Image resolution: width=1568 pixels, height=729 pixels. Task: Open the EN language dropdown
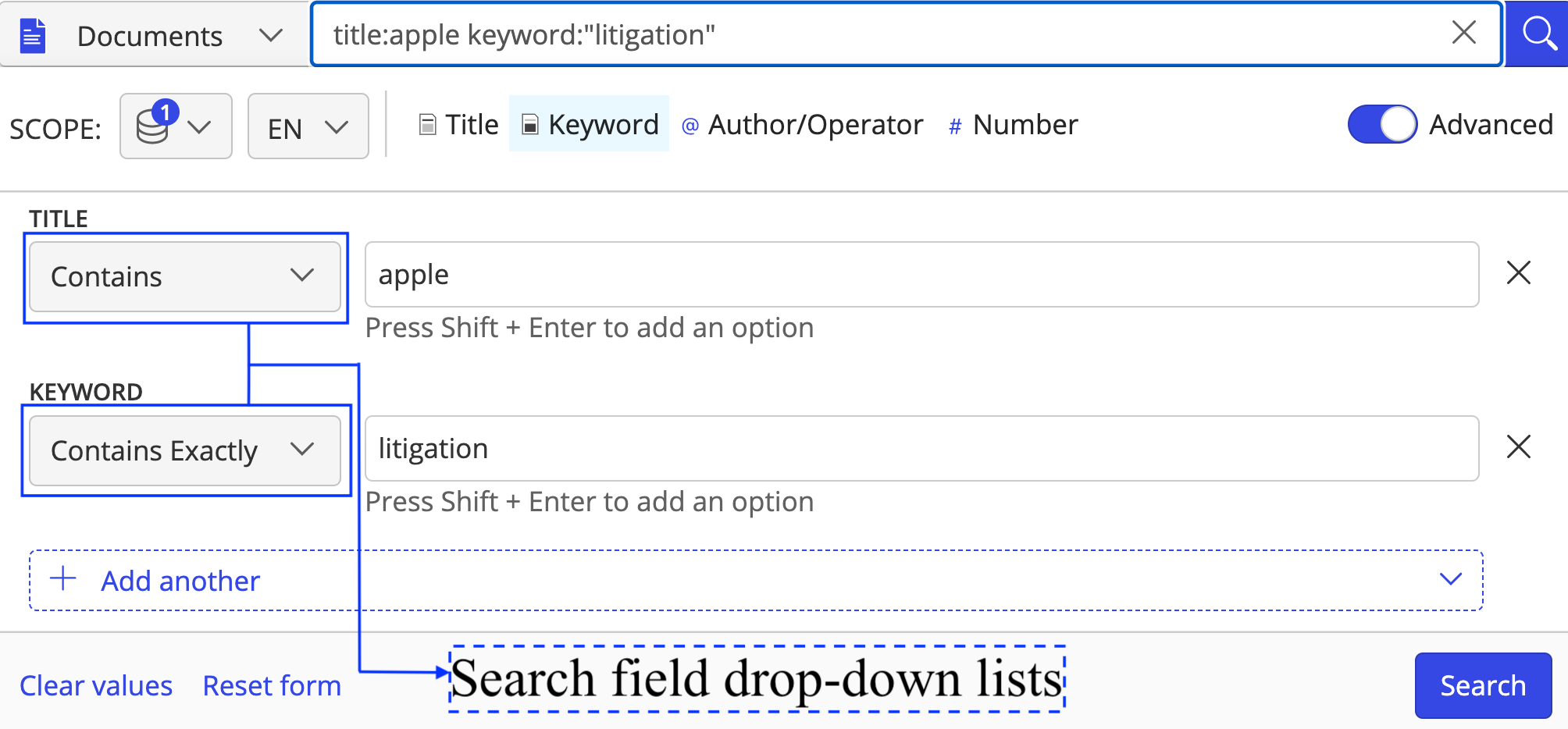tap(308, 126)
